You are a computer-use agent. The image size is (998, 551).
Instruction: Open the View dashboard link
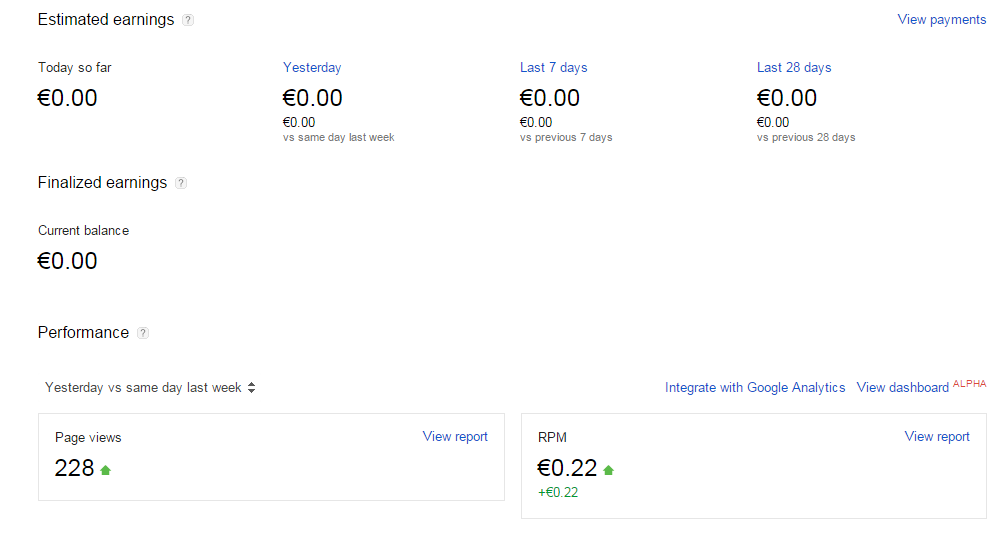[902, 388]
